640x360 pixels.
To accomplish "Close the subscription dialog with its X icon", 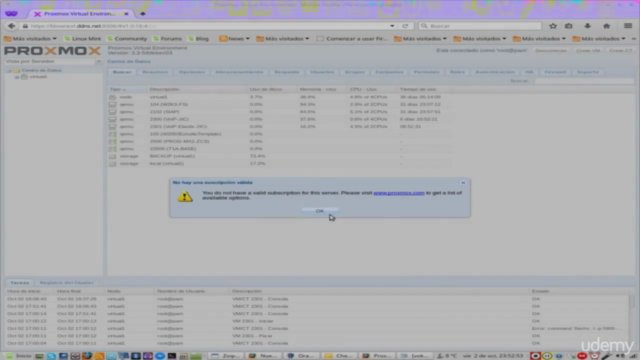I will pyautogui.click(x=463, y=182).
